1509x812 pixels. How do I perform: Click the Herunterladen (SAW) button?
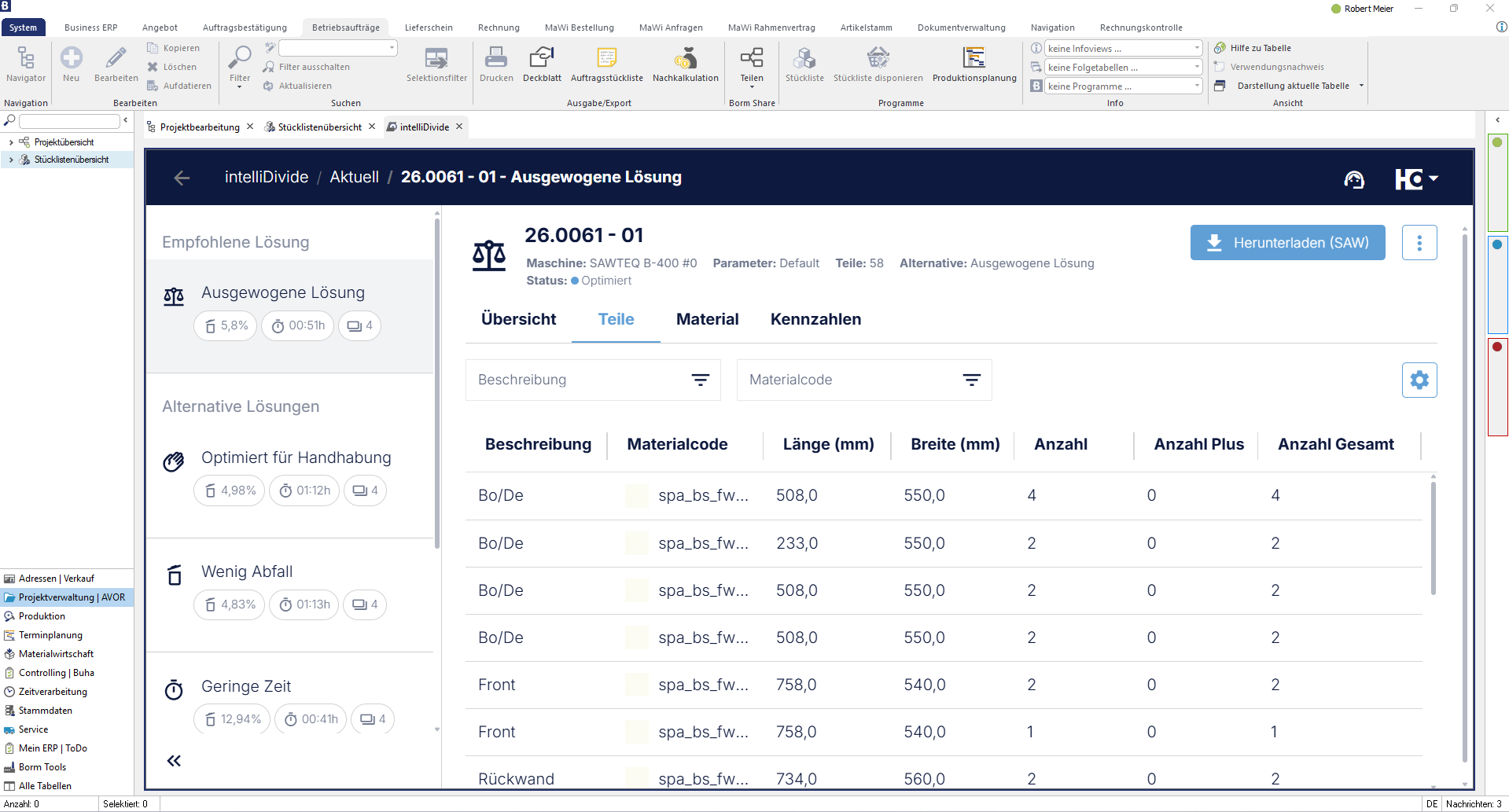[1287, 243]
